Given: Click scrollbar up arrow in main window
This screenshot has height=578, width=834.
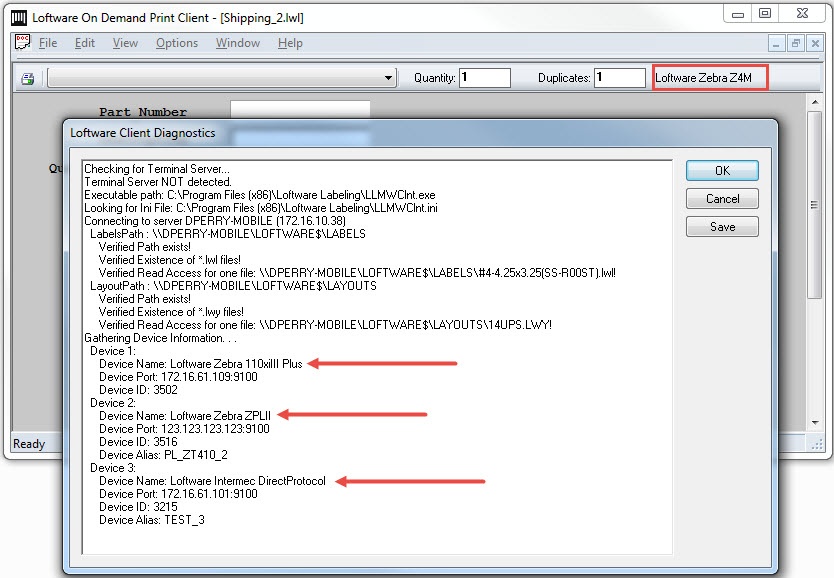Looking at the screenshot, I should pyautogui.click(x=815, y=102).
